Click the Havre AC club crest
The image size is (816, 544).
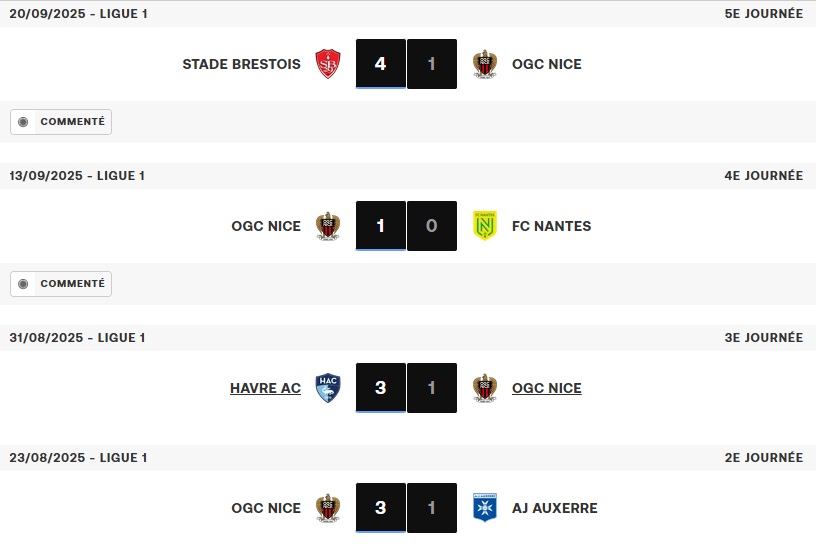point(327,388)
